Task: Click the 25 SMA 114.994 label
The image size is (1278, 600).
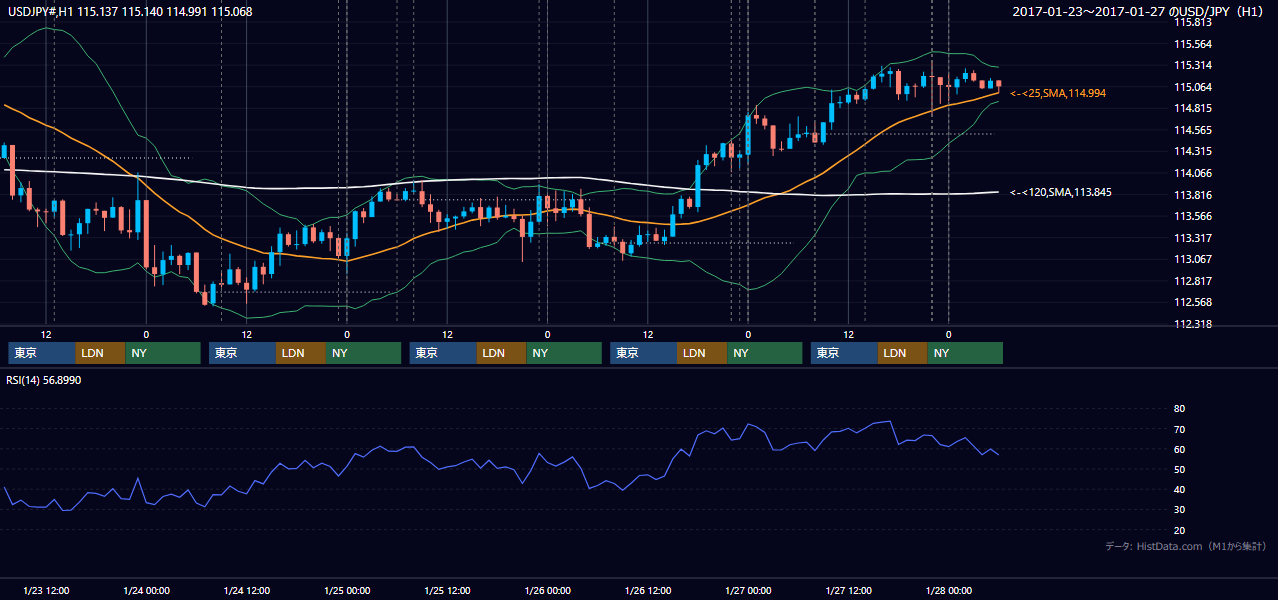Action: click(1058, 93)
